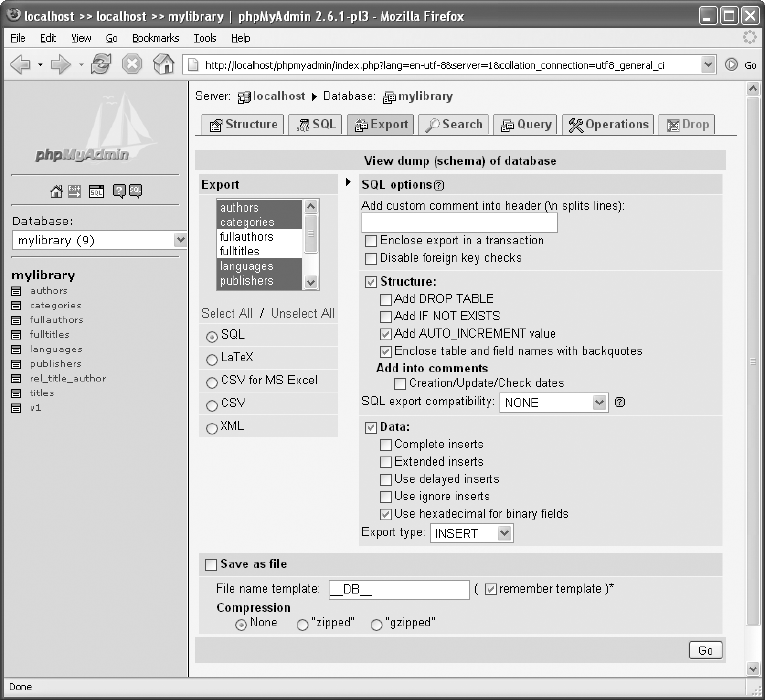Uncheck Add AUTO_INCREMENT value
This screenshot has width=765, height=700.
point(385,334)
